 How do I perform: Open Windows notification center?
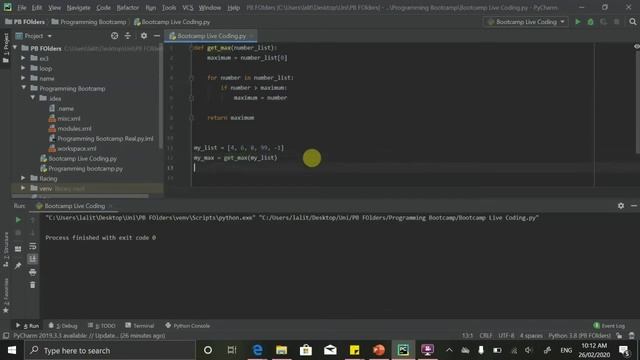click(x=624, y=350)
